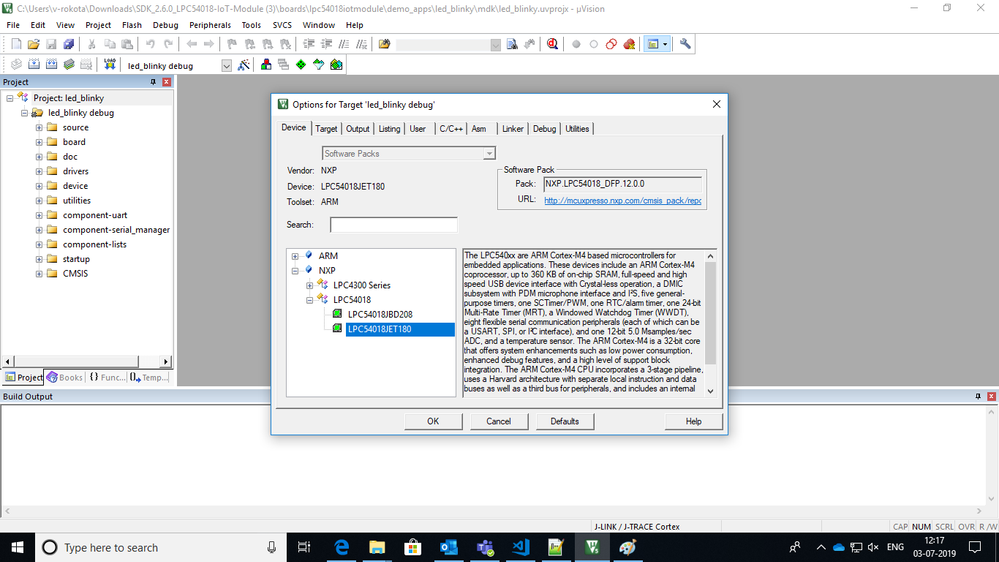
Task: Create a new file from toolbar
Action: (16, 44)
